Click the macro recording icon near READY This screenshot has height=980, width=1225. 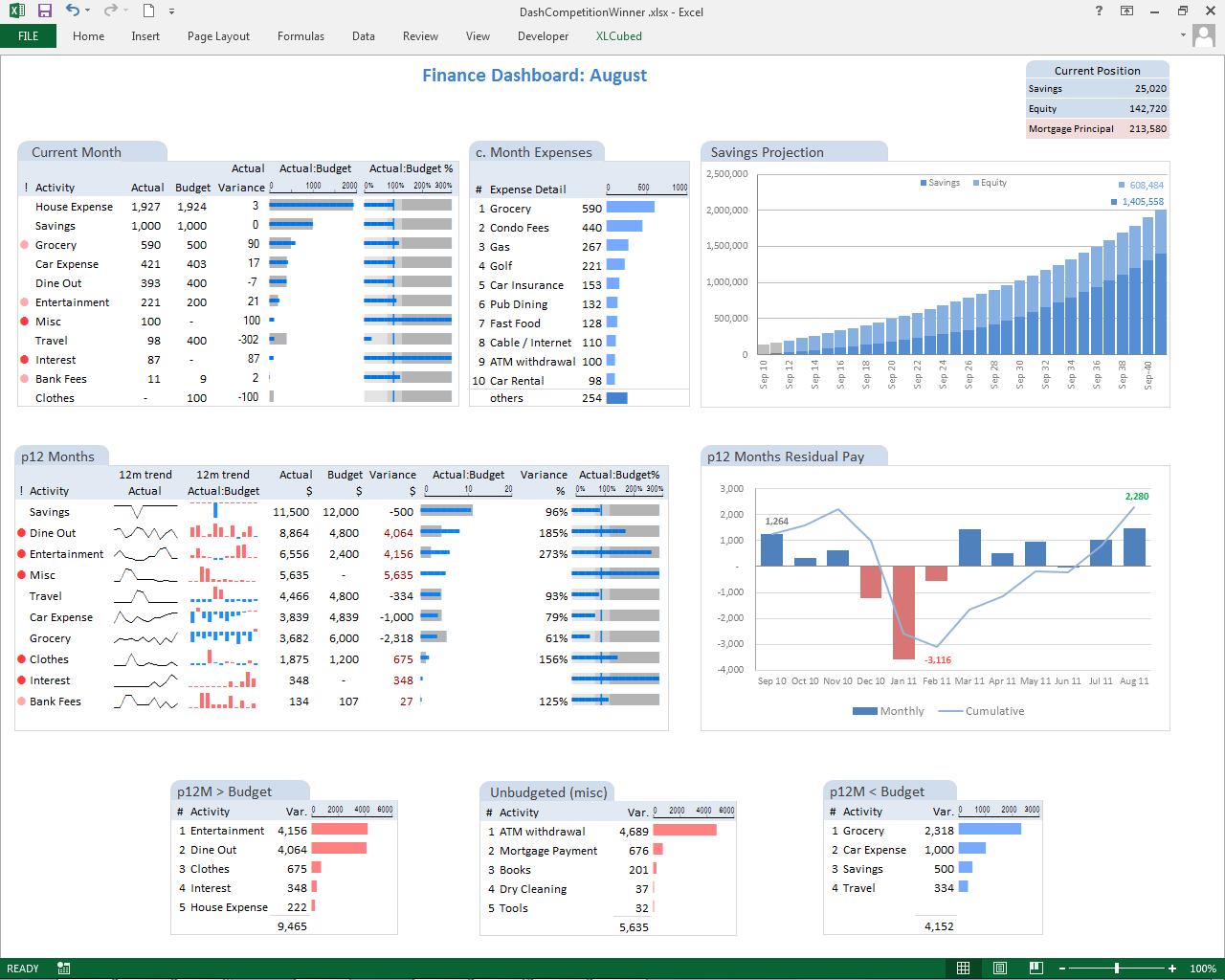click(63, 968)
